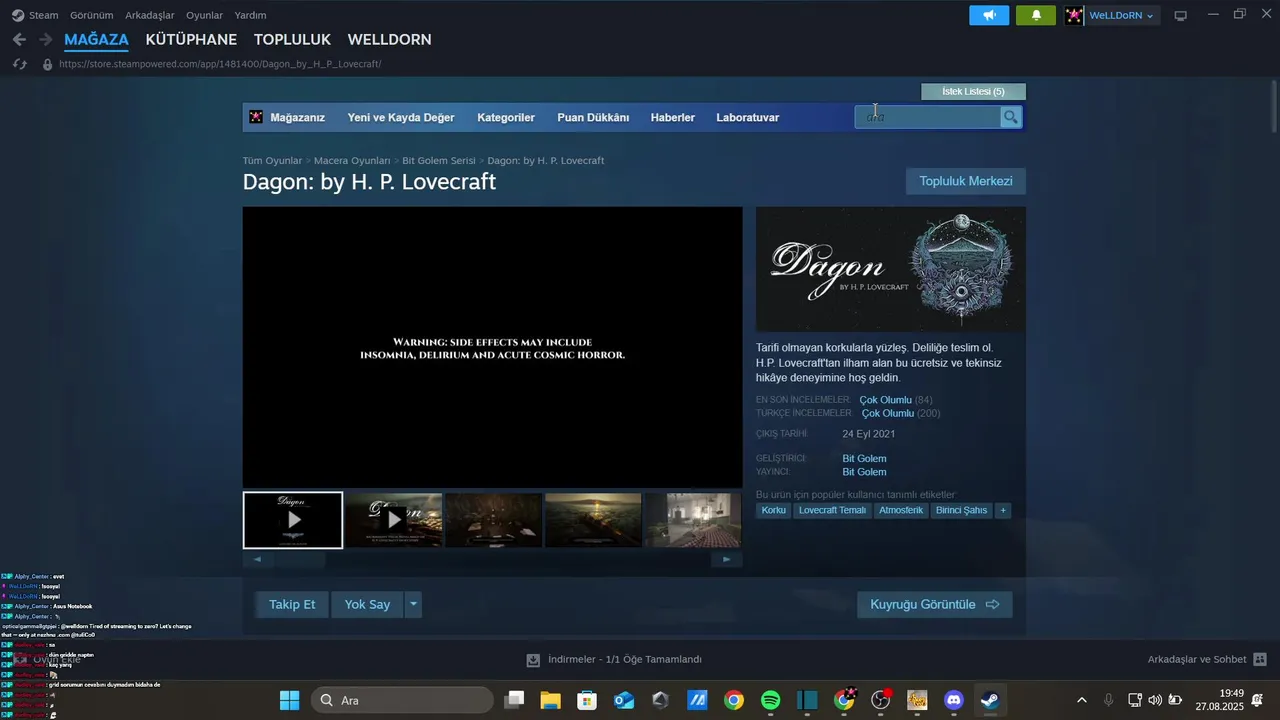
Task: Click the Kuyruğu Görüntüle arrow icon
Action: coord(993,605)
